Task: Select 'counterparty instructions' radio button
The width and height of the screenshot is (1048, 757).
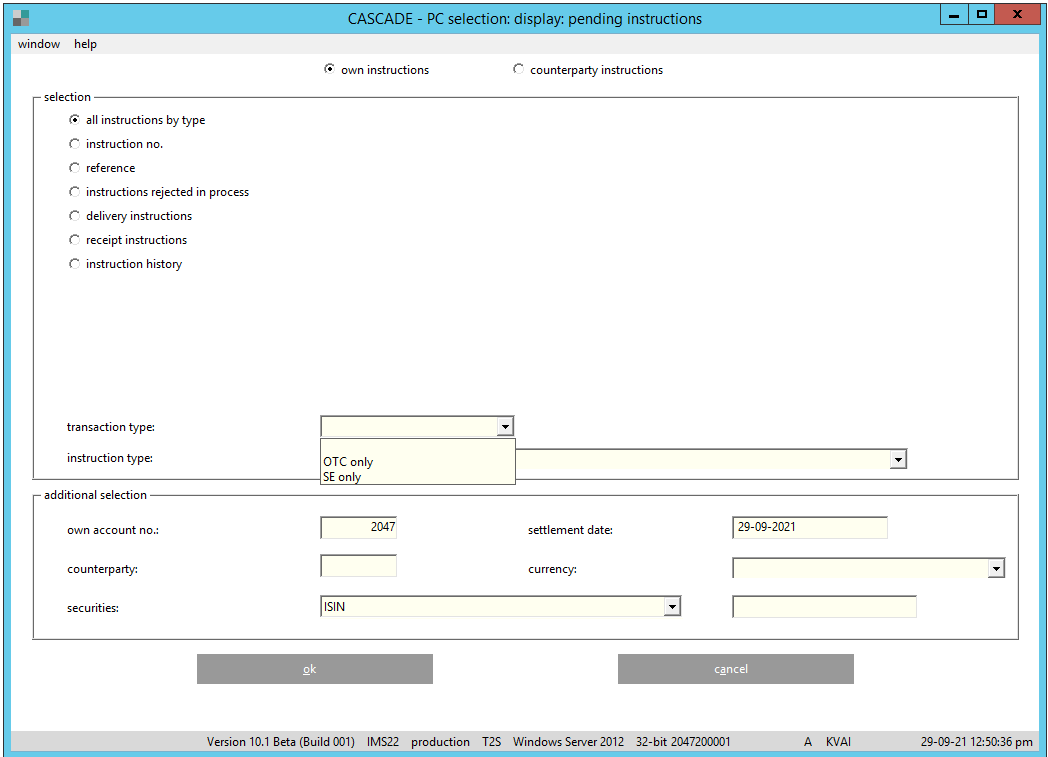Action: pyautogui.click(x=518, y=70)
